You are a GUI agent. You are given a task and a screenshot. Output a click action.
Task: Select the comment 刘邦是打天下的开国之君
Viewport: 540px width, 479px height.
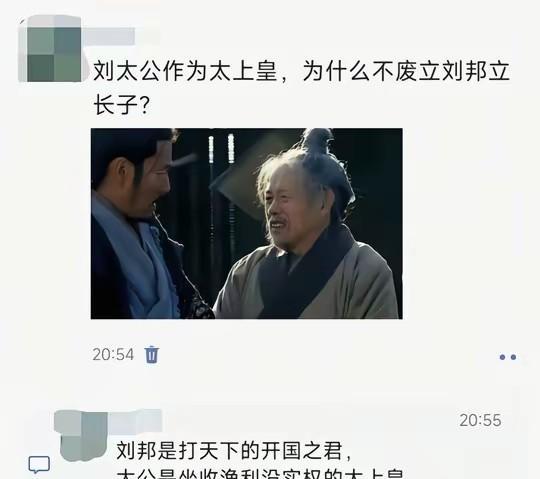233,450
